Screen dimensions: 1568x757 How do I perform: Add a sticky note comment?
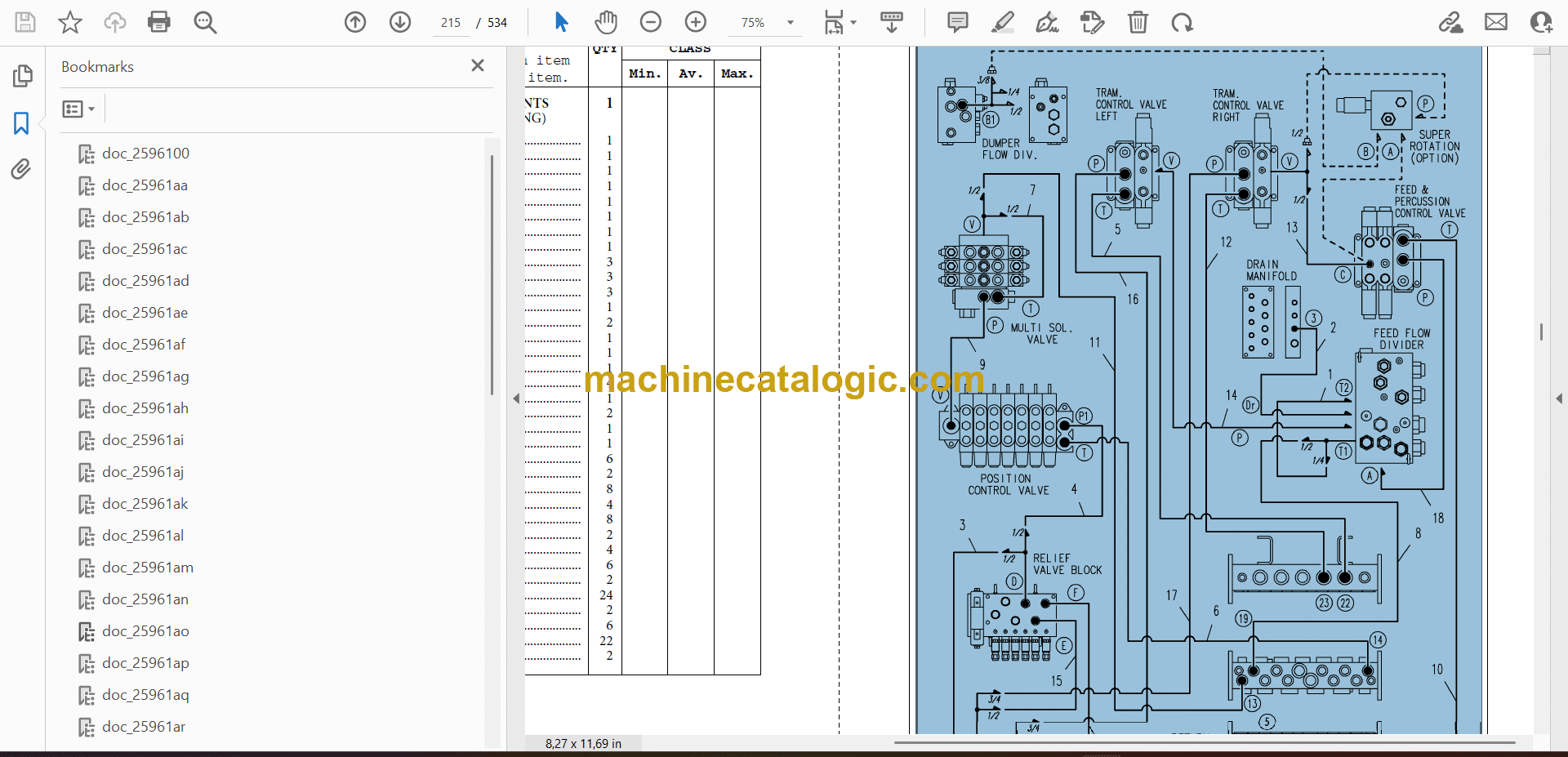[x=957, y=22]
